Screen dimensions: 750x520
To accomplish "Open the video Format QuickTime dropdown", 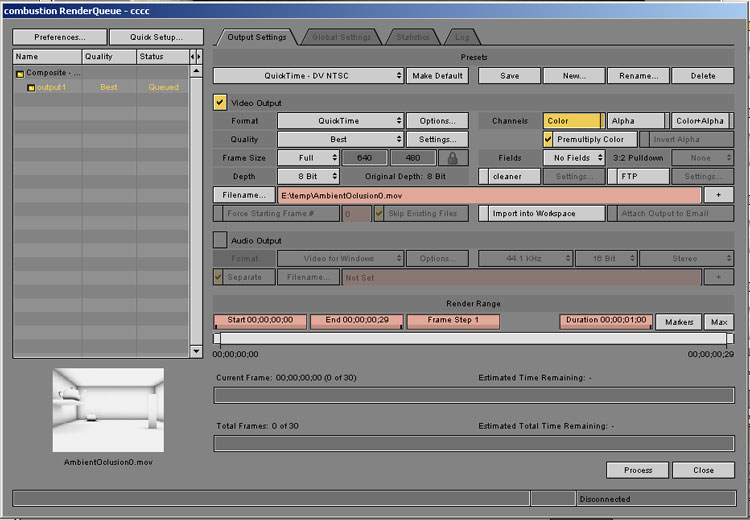I will pos(341,121).
